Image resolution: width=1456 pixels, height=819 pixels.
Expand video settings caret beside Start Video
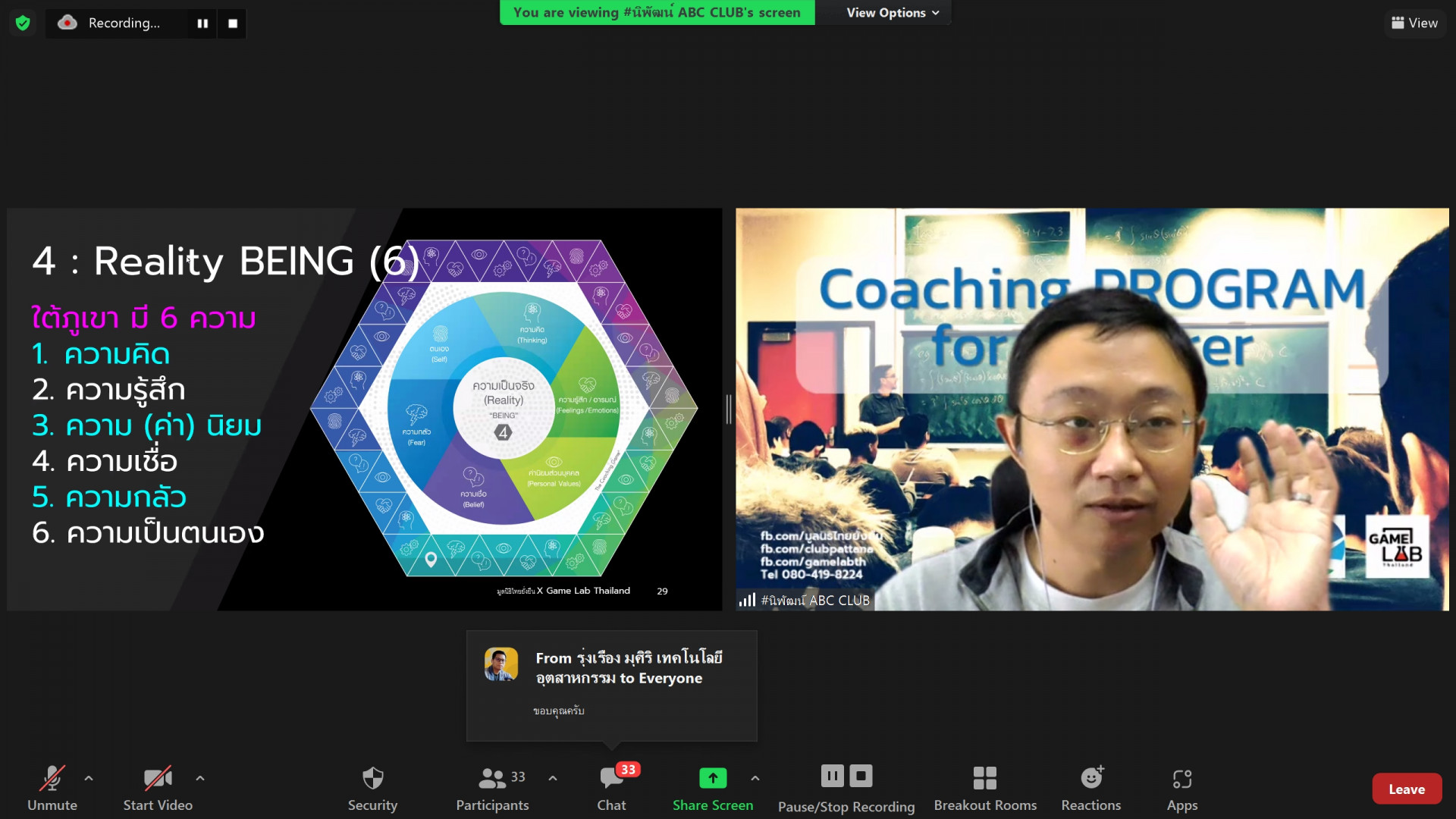(x=200, y=778)
